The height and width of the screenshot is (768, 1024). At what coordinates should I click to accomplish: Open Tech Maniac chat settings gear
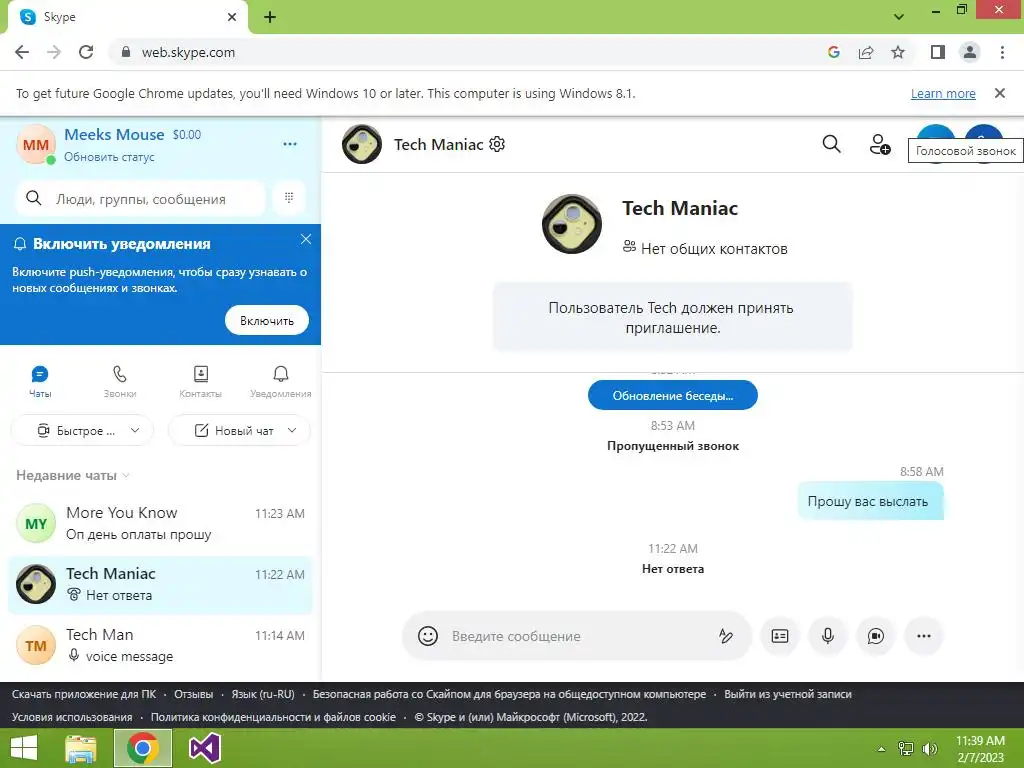[497, 144]
